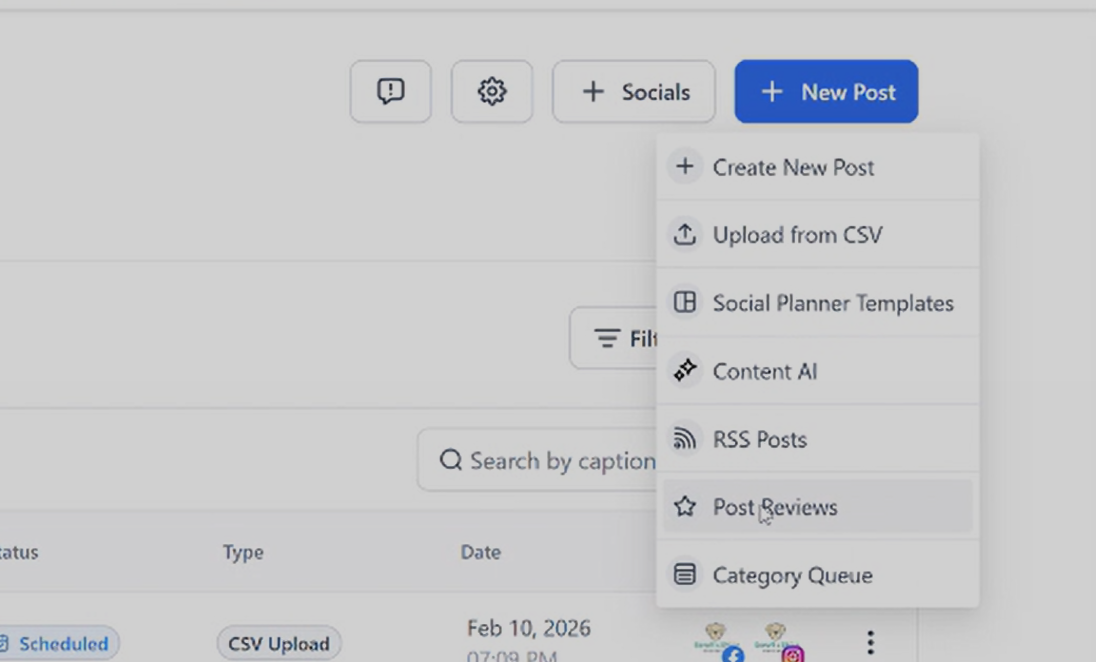Click the Upload from CSV arrow icon

(x=685, y=235)
